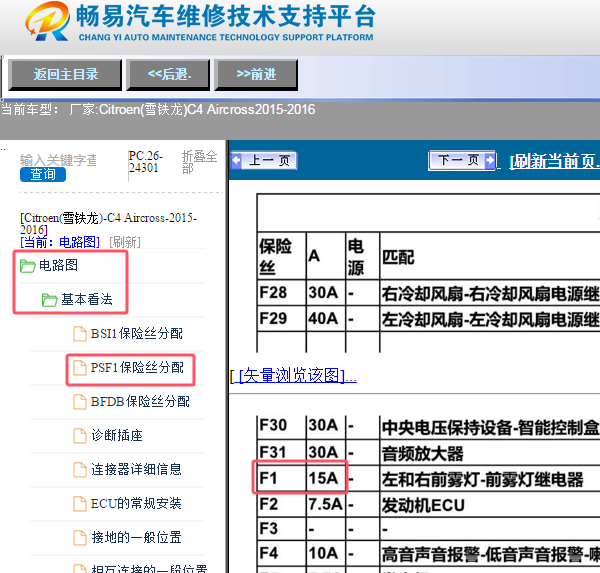Select F29 fuse cell

281,319
